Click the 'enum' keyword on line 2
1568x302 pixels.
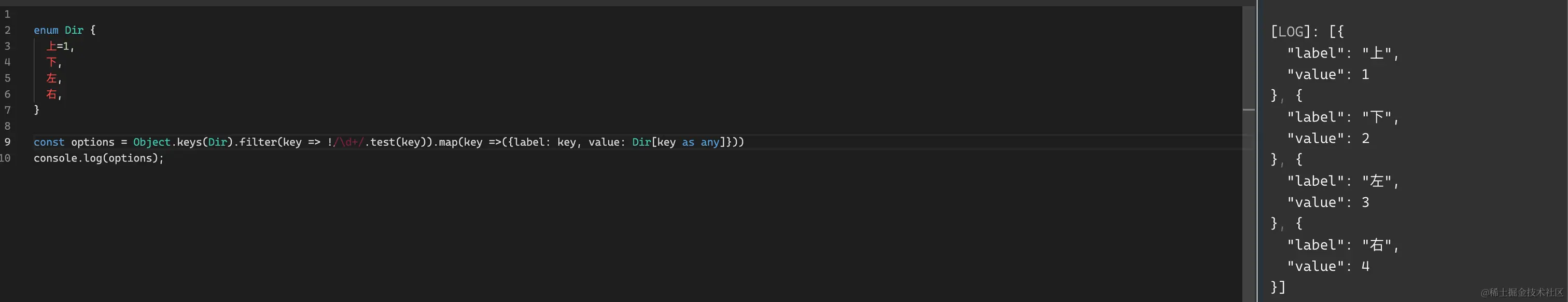tap(46, 31)
